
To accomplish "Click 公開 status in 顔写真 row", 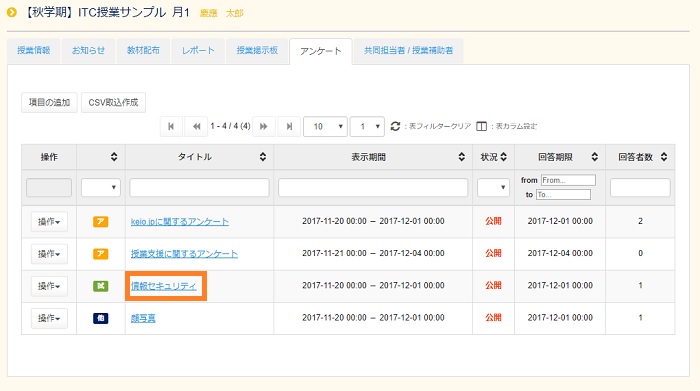I will 493,317.
